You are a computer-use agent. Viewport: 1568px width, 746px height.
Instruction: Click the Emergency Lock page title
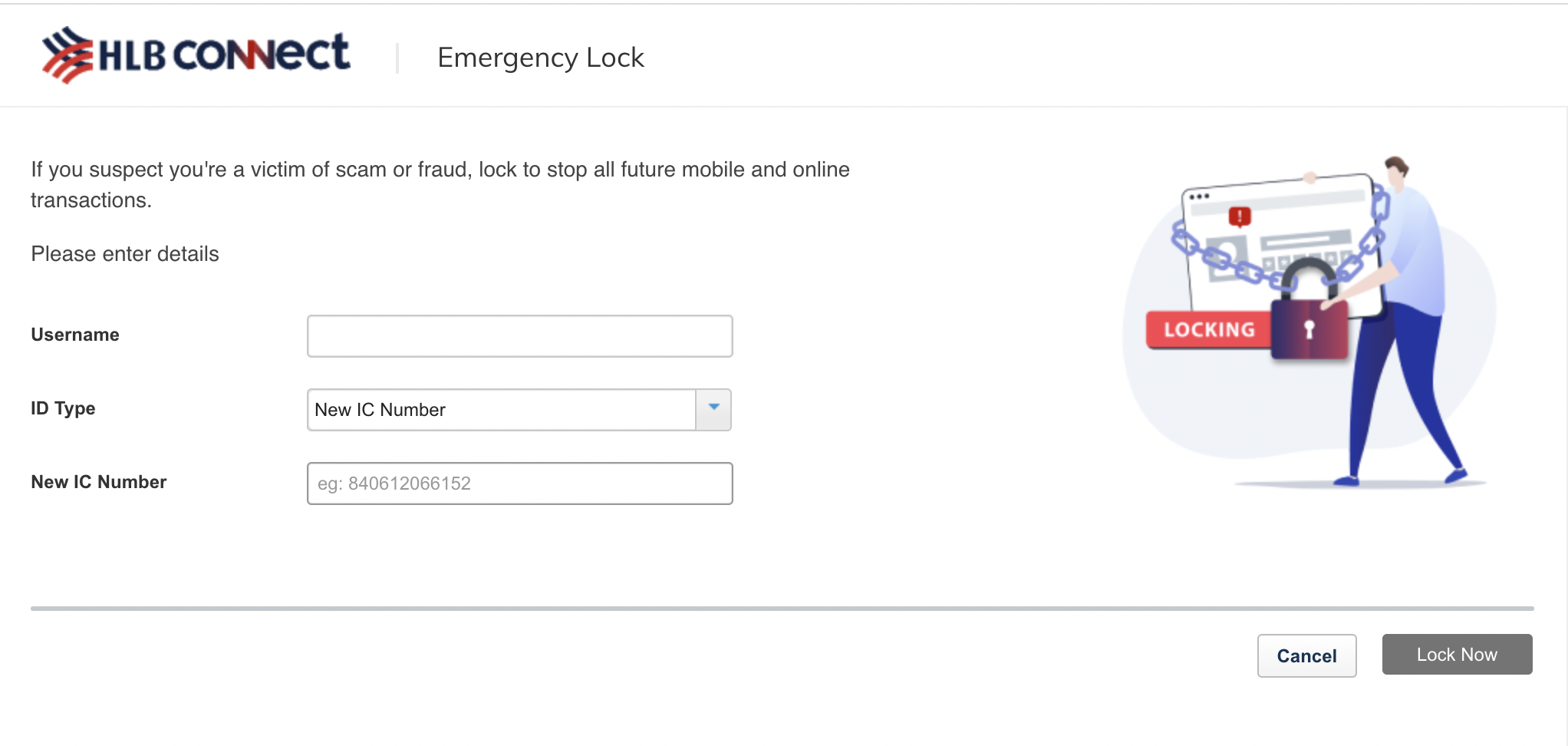pyautogui.click(x=541, y=57)
